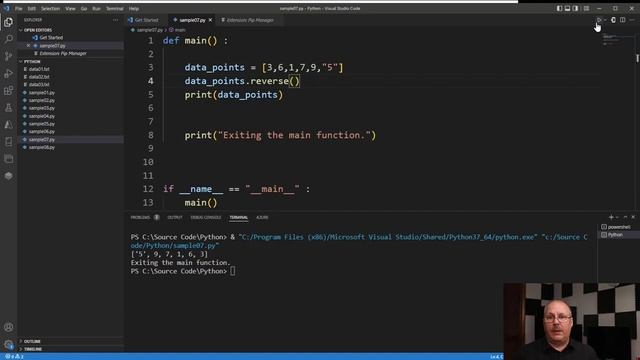Expand the Timeline section
Image resolution: width=640 pixels, height=360 pixels.
[x=33, y=349]
